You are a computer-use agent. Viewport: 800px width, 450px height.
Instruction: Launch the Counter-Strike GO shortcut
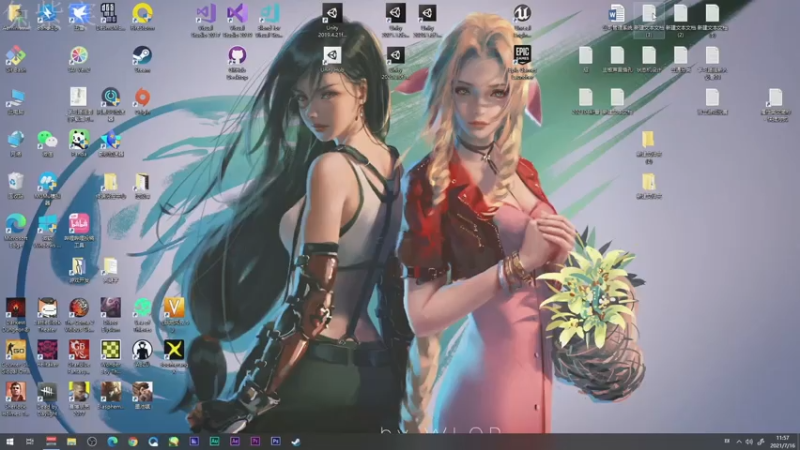click(16, 357)
